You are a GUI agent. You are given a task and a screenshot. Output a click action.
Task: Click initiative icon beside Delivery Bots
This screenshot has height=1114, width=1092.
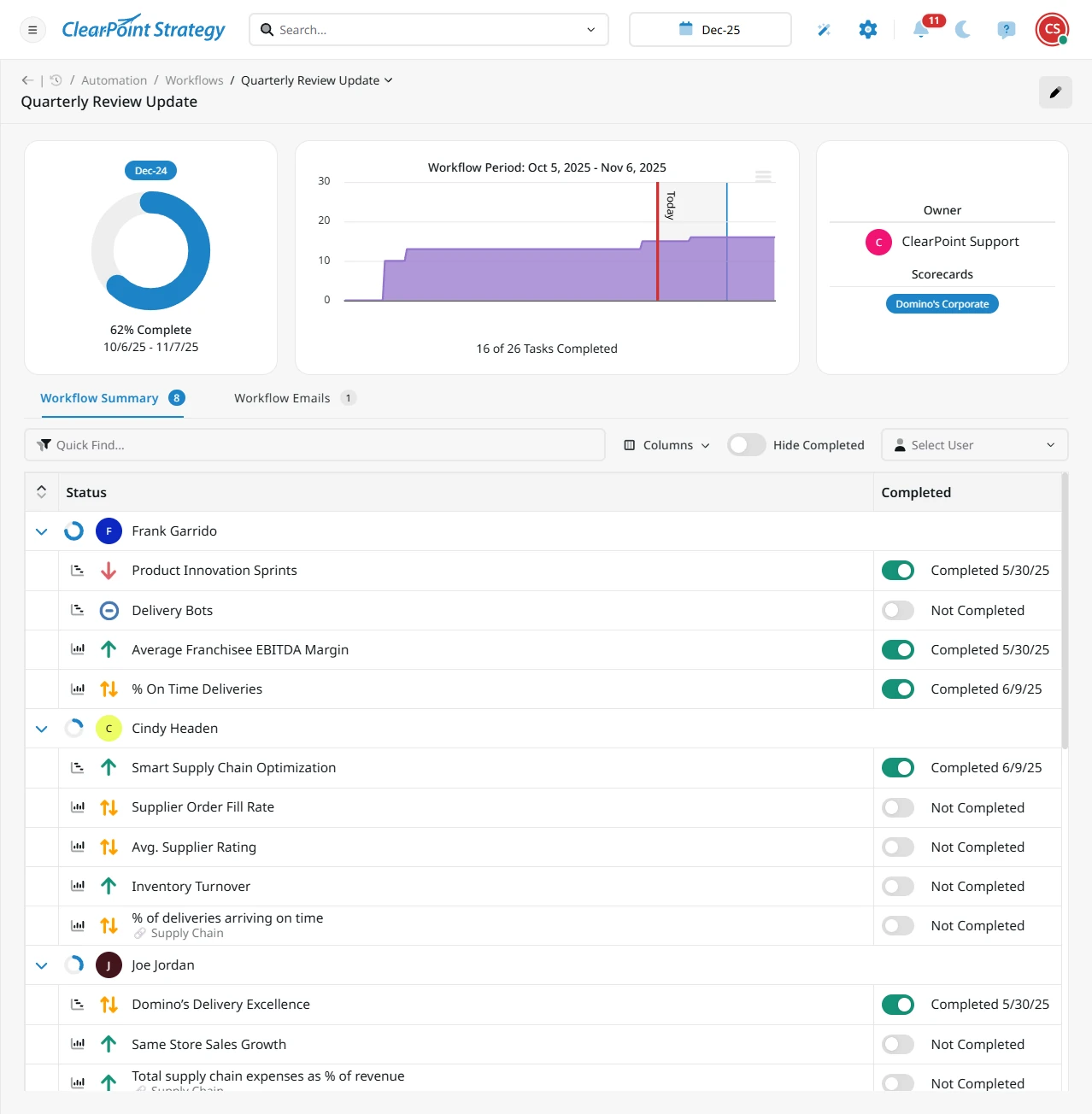[x=78, y=610]
